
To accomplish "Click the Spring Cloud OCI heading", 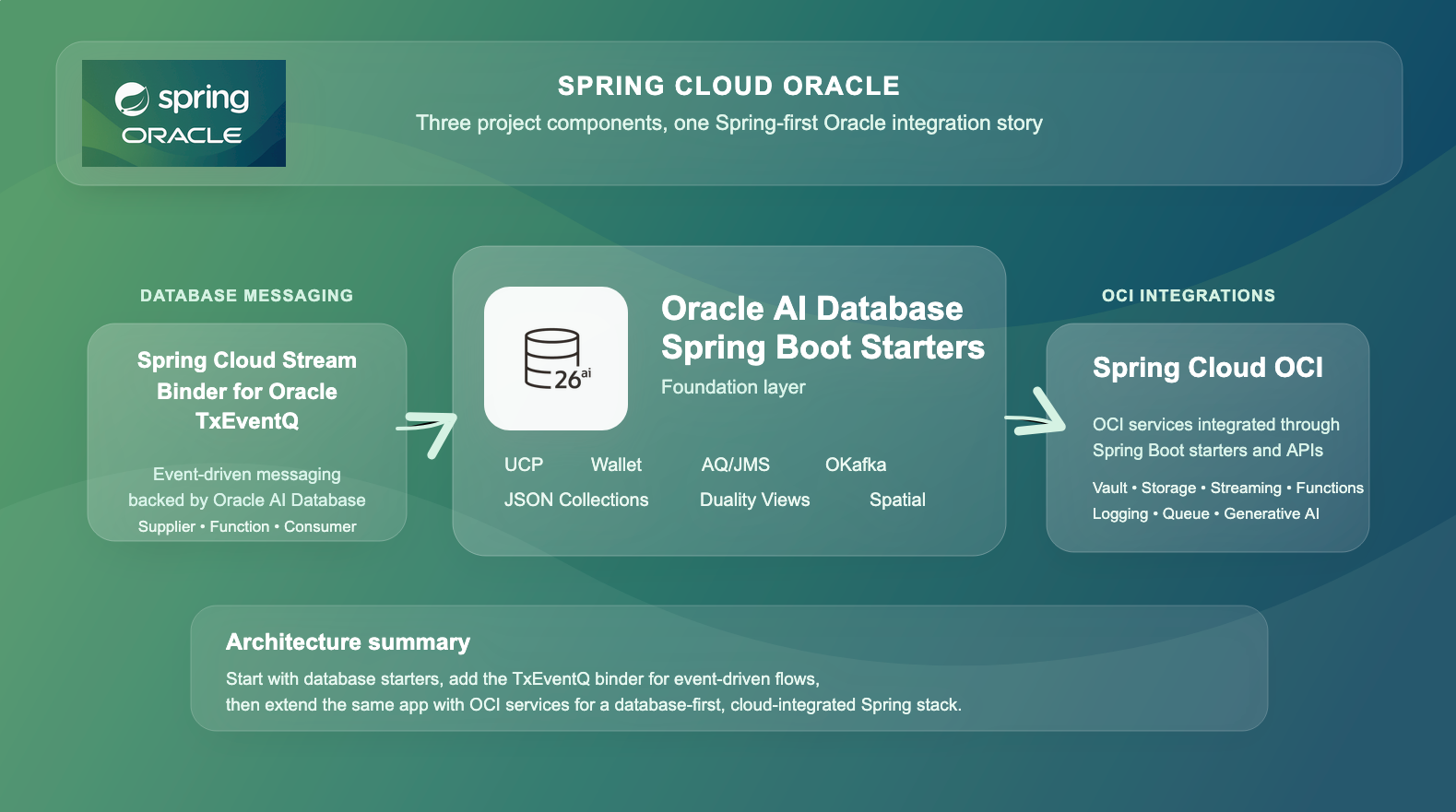I will point(1207,368).
